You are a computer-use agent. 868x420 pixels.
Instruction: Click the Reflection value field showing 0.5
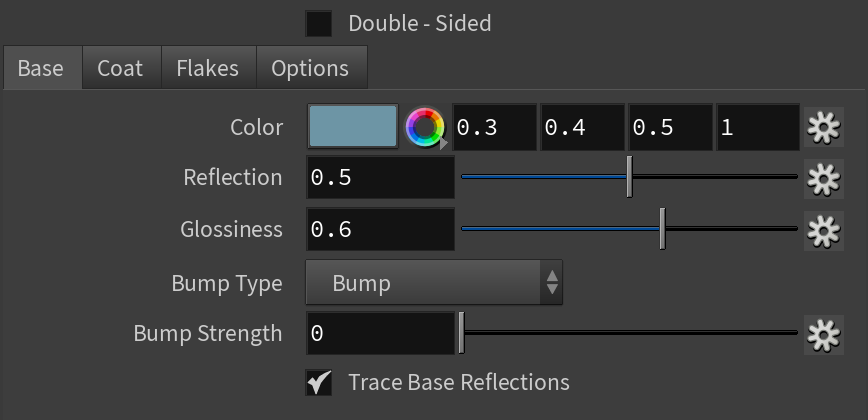(380, 177)
